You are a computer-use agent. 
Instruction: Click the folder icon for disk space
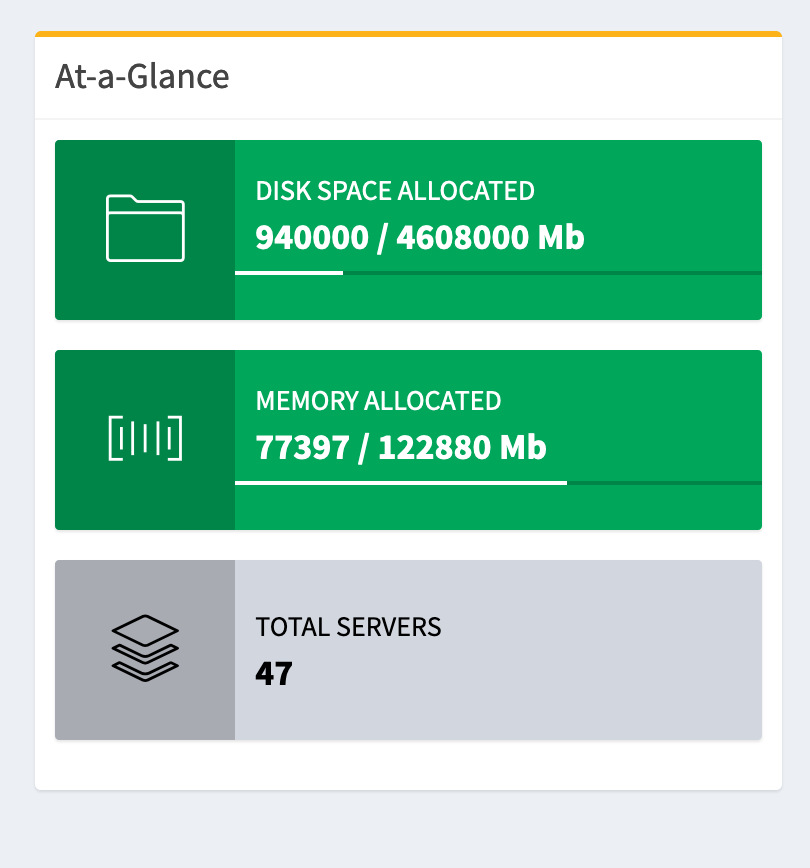coord(145,229)
